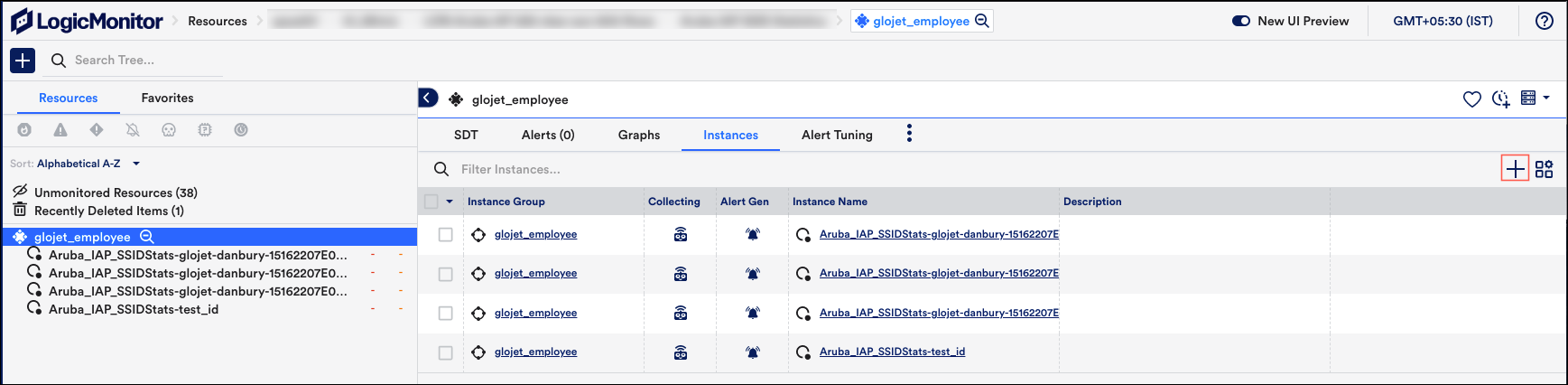Open the dropdown arrow beside the header checkbox
Viewport: 1568px width, 385px height.
[x=450, y=202]
